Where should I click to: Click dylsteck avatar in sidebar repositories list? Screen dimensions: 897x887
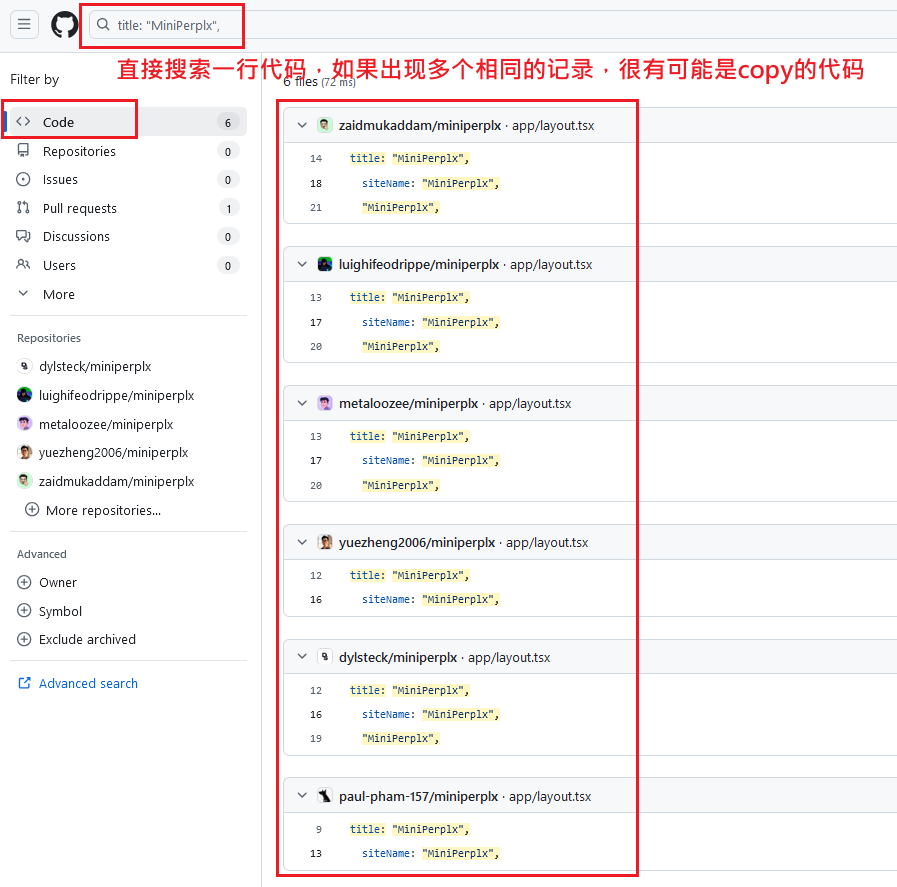[x=24, y=366]
